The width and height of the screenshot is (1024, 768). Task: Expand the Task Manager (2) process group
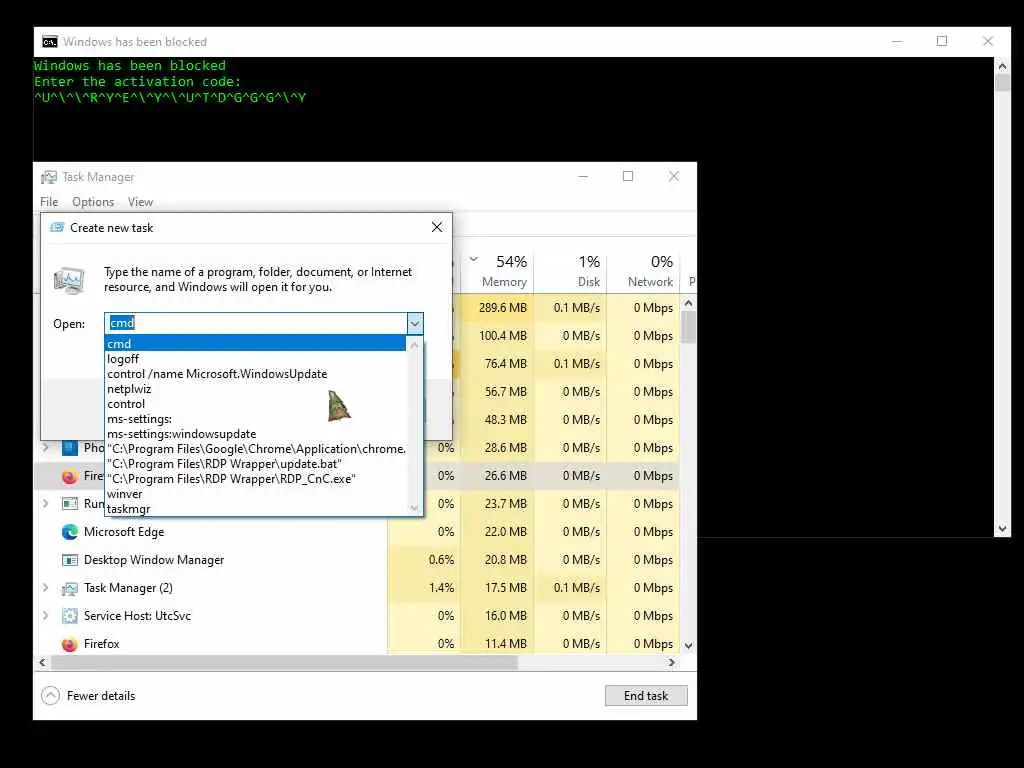(45, 588)
